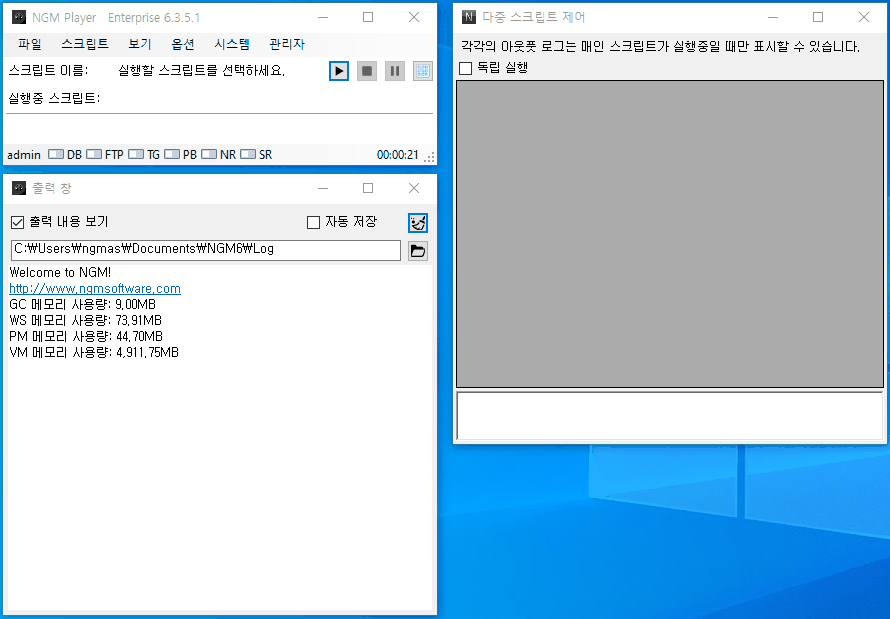
Task: Open the multi-script control icon
Action: point(422,71)
